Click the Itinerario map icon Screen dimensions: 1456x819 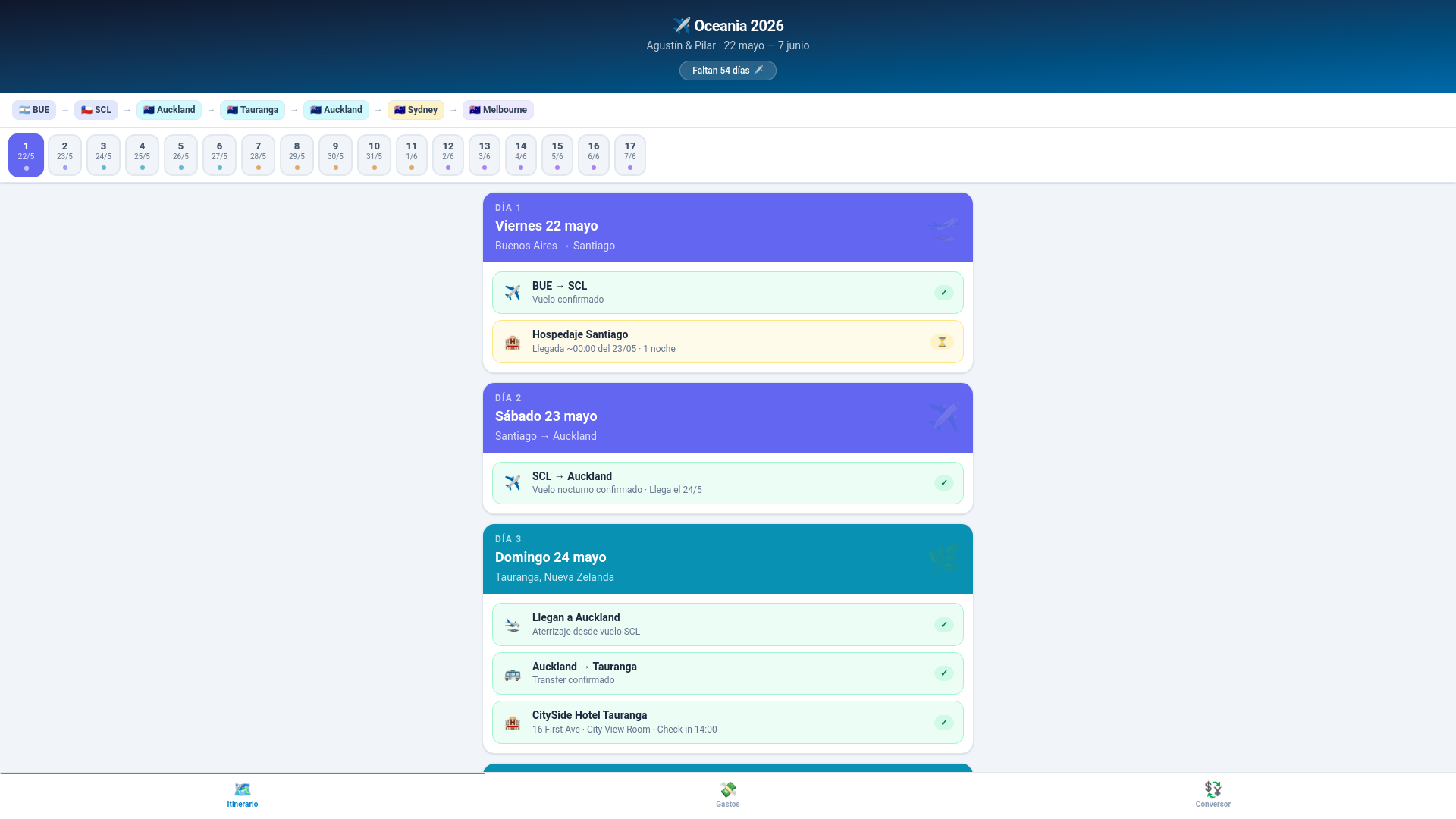[243, 789]
